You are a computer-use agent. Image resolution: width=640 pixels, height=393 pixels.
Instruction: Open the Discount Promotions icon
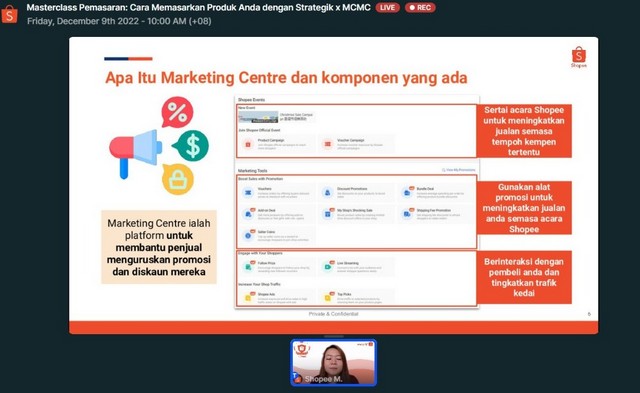pos(327,192)
